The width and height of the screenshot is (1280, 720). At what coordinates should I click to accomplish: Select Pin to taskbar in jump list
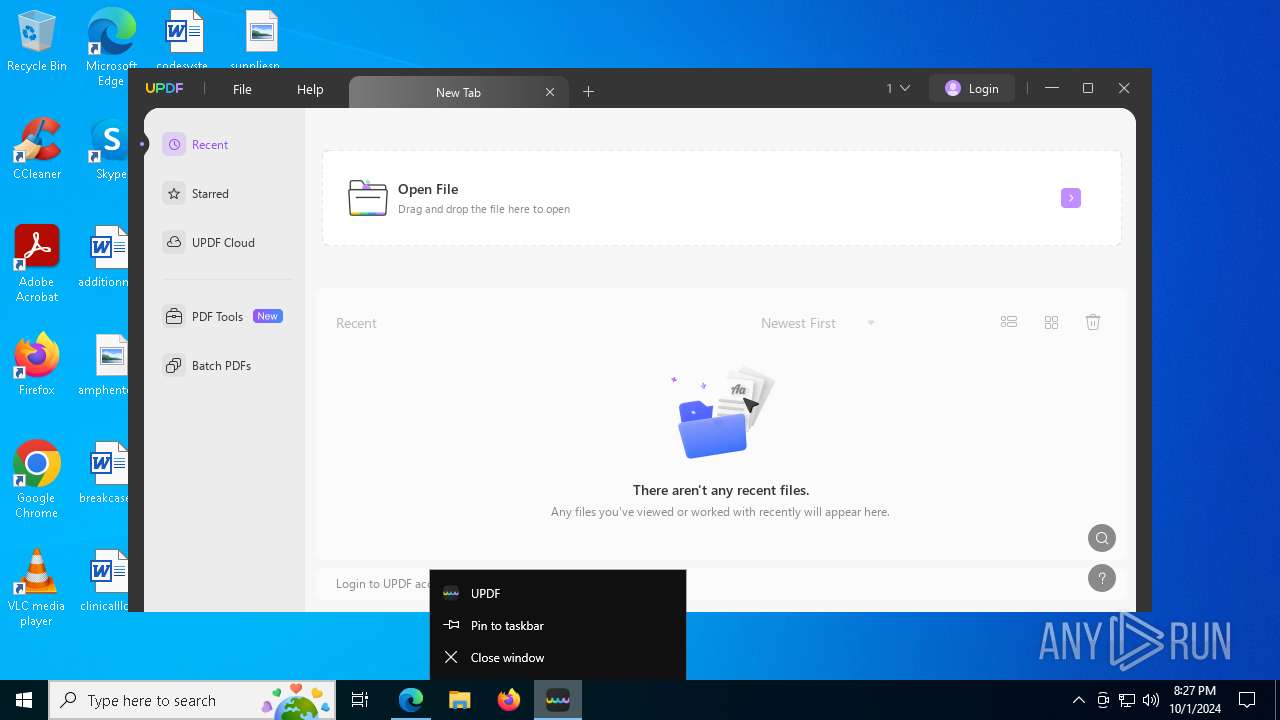coord(558,625)
